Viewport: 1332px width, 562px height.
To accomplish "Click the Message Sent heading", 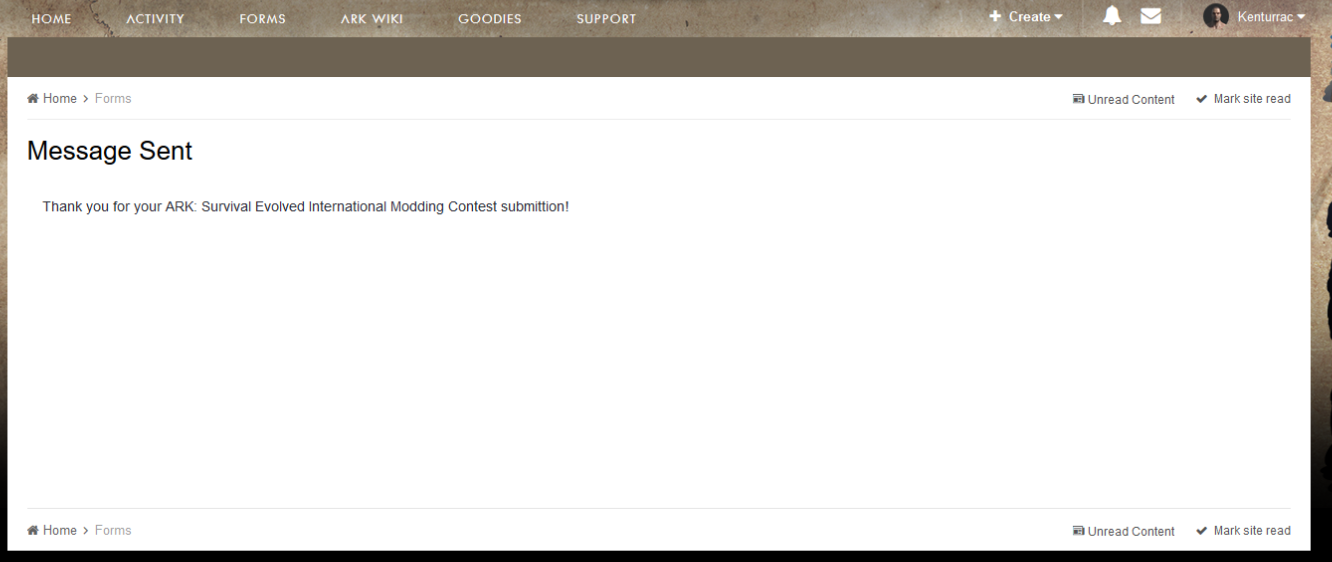I will [110, 151].
